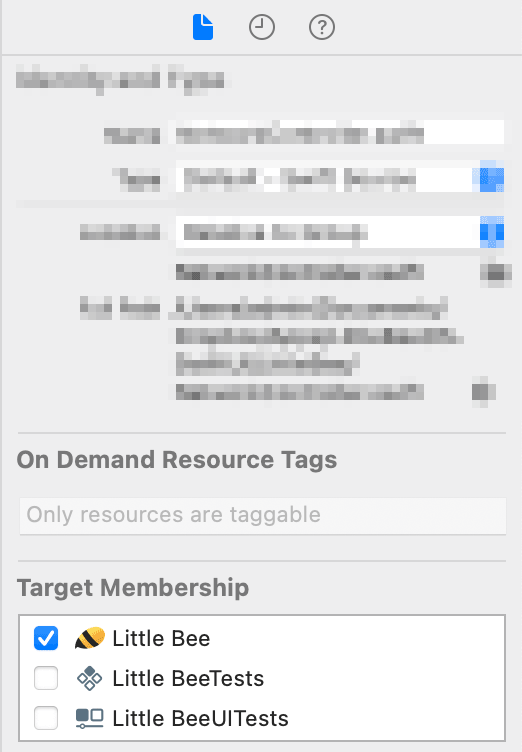Click the 'Only resources are taggable' field
This screenshot has height=752, width=522.
tap(262, 516)
